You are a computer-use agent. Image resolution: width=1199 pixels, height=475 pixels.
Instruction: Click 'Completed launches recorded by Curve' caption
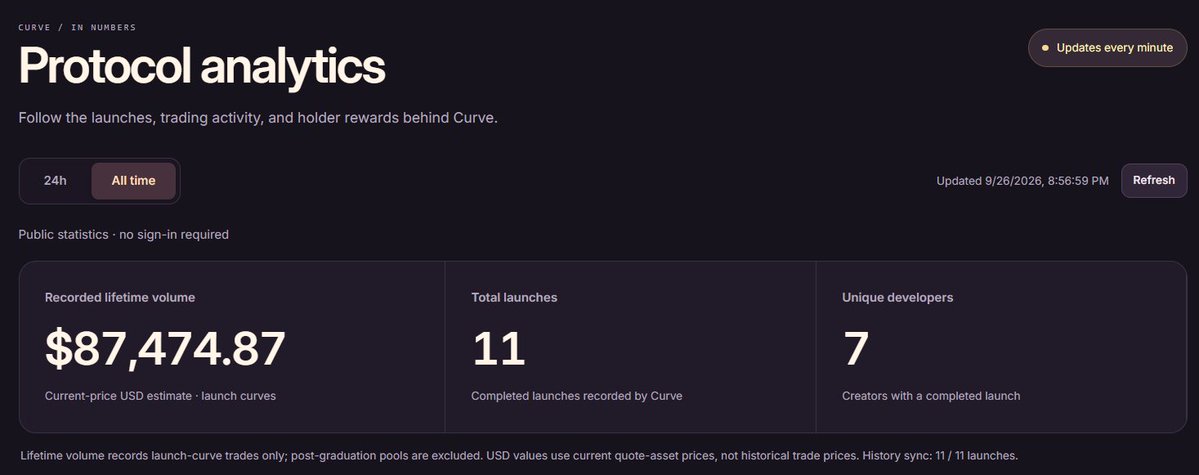(x=577, y=396)
